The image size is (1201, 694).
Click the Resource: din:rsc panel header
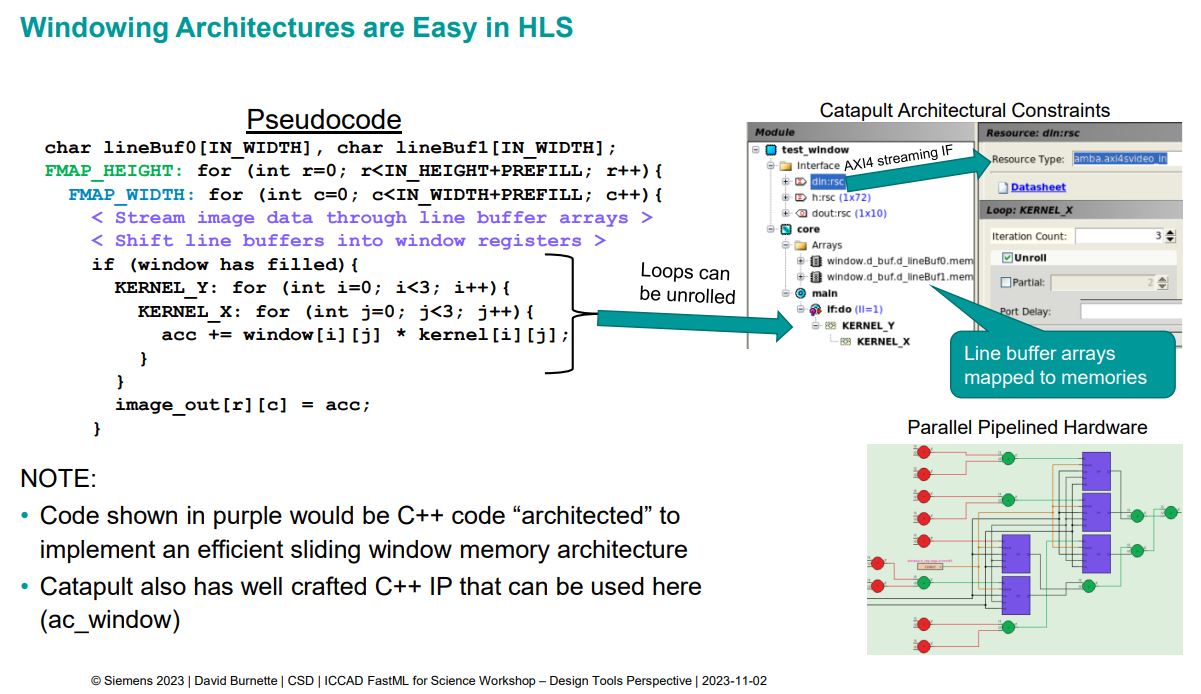[1082, 133]
